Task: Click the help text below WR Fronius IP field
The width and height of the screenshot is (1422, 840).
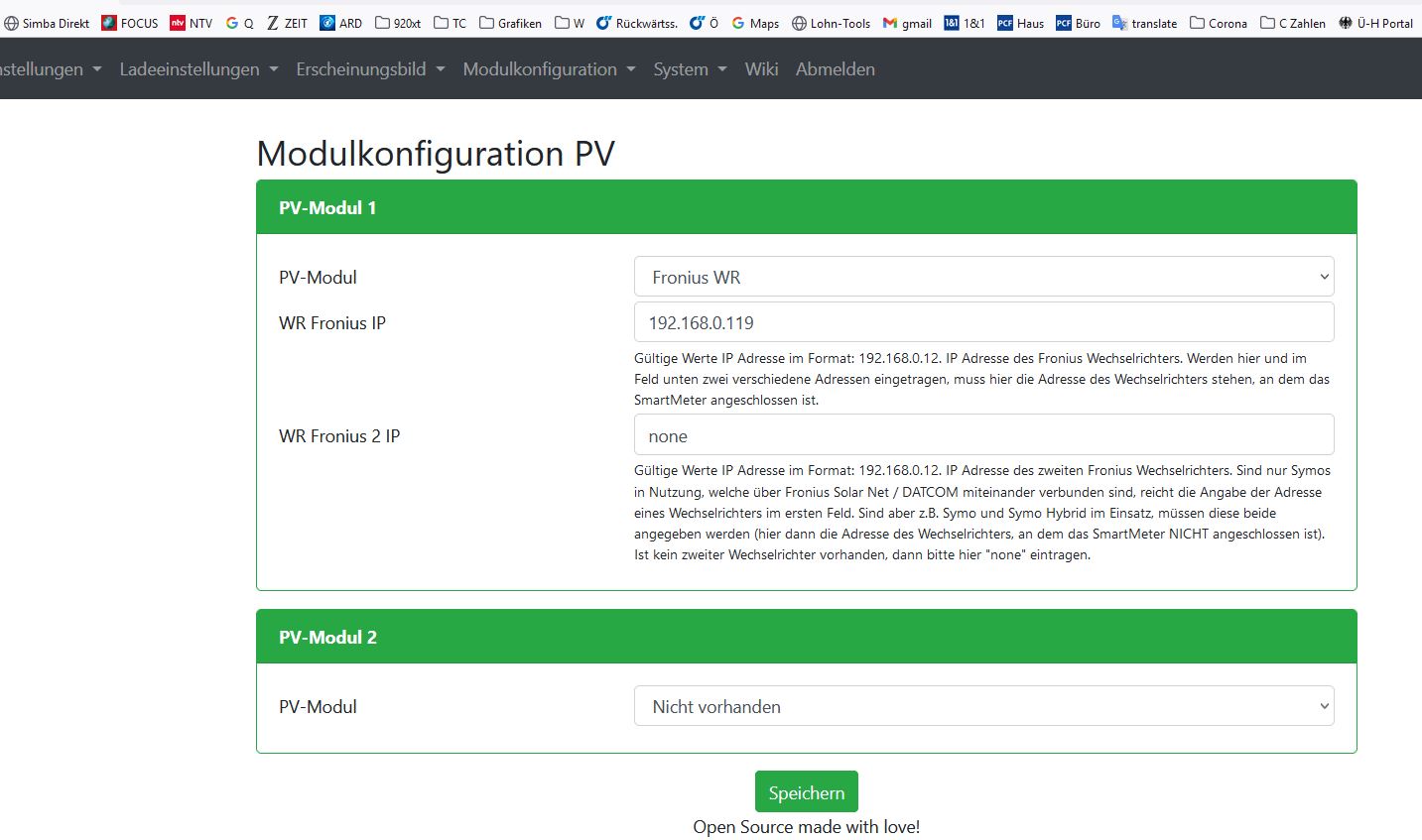Action: pos(982,379)
